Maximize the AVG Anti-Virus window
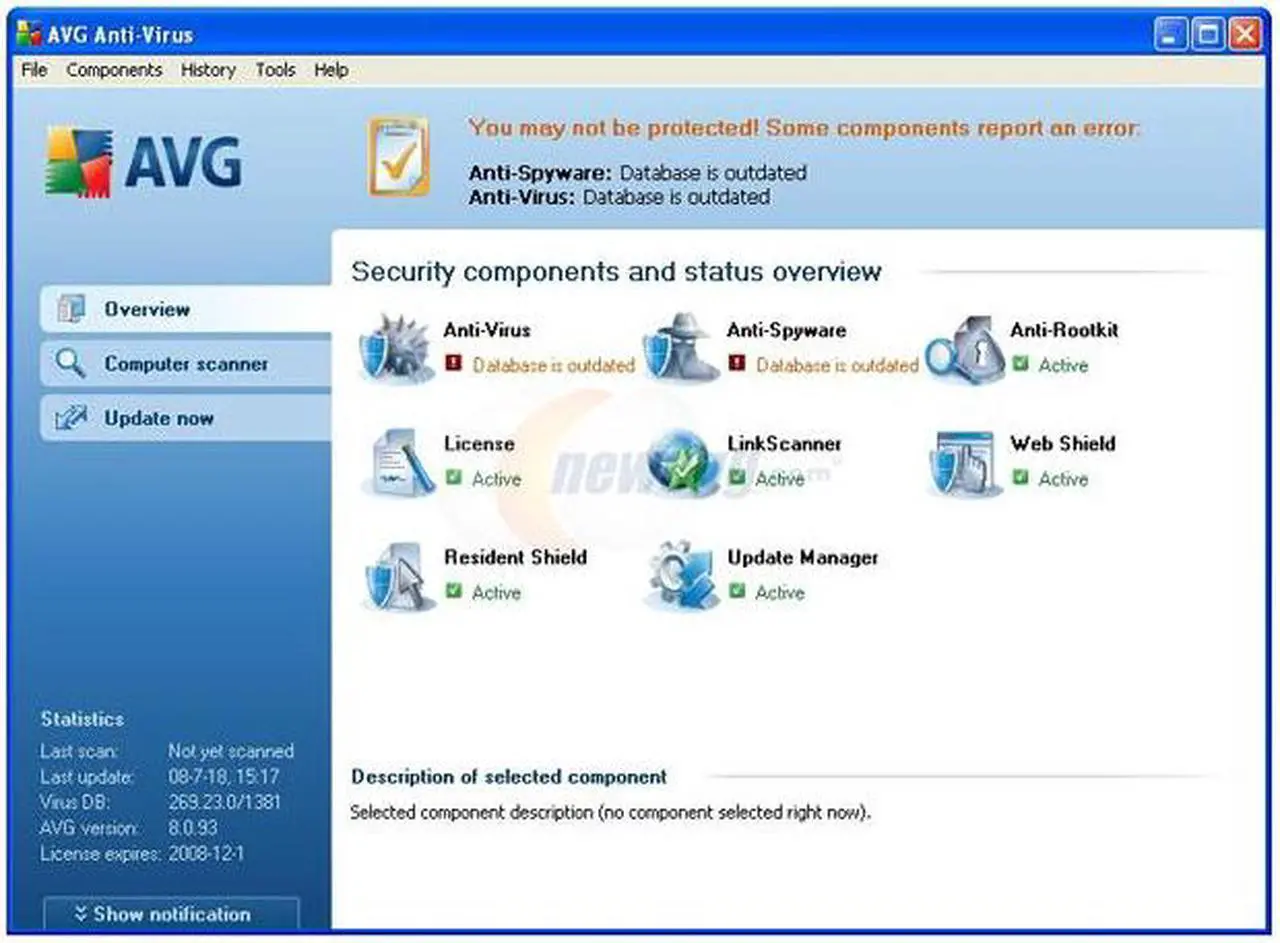 point(1209,35)
